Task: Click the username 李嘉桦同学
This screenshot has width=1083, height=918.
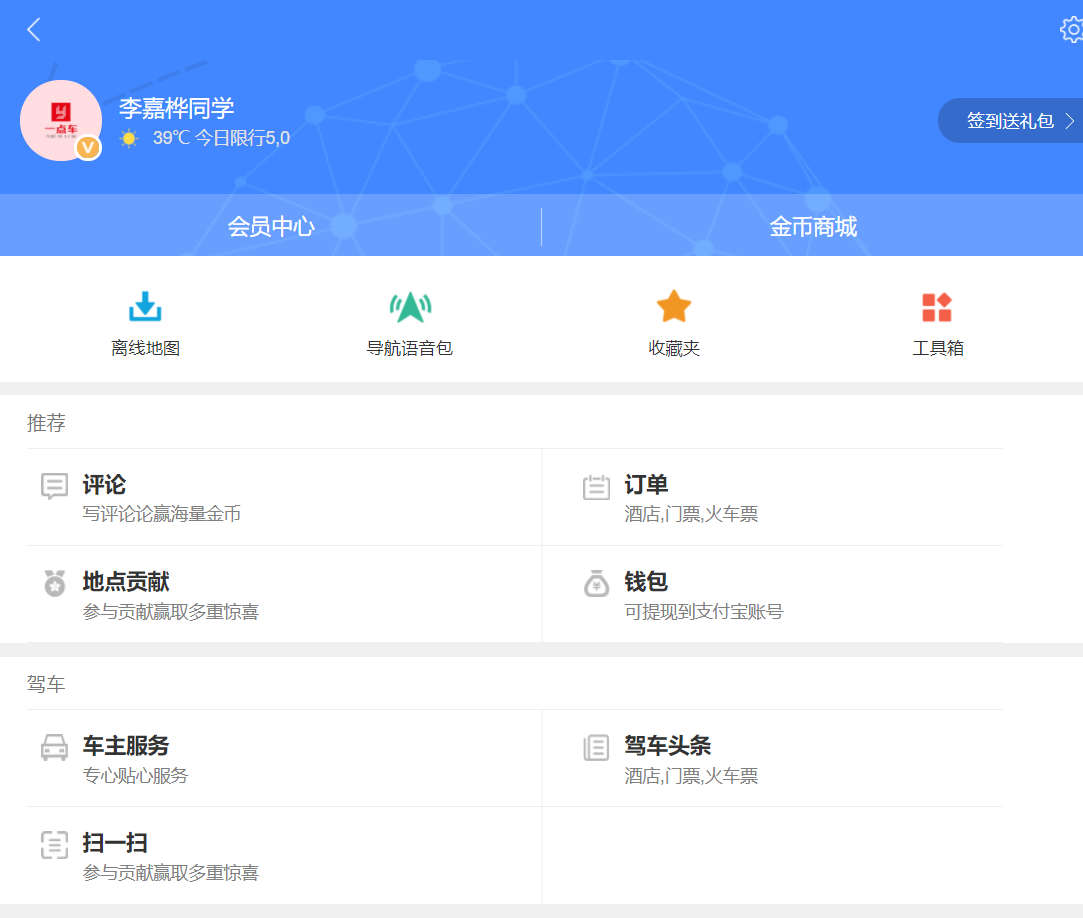Action: click(x=176, y=108)
